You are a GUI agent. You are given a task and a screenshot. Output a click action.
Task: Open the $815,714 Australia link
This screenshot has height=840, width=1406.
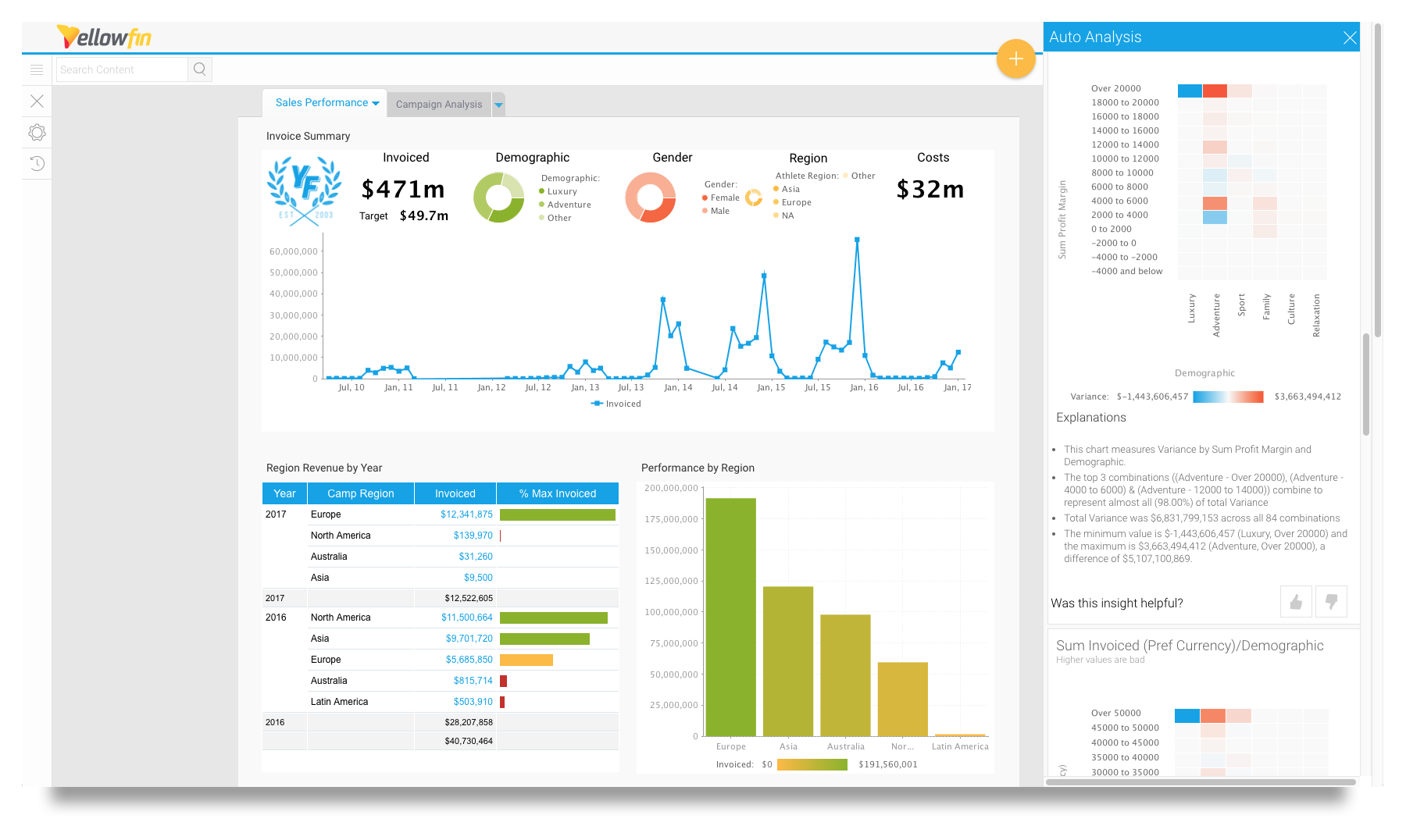(473, 681)
